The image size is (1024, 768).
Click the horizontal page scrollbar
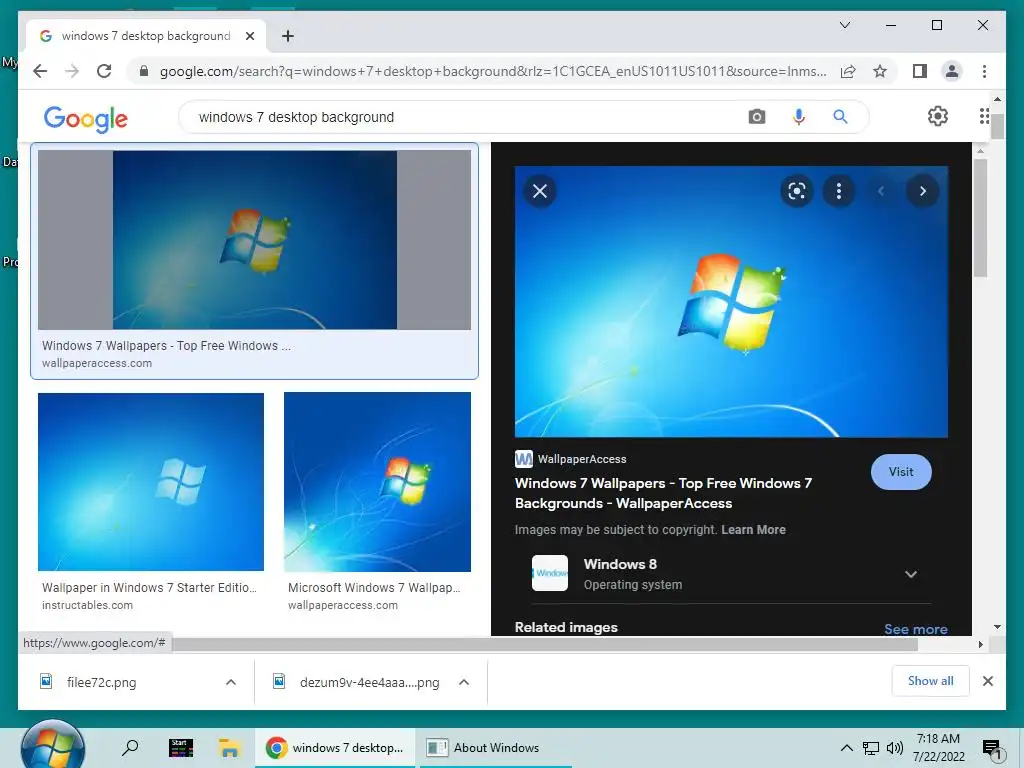(545, 645)
